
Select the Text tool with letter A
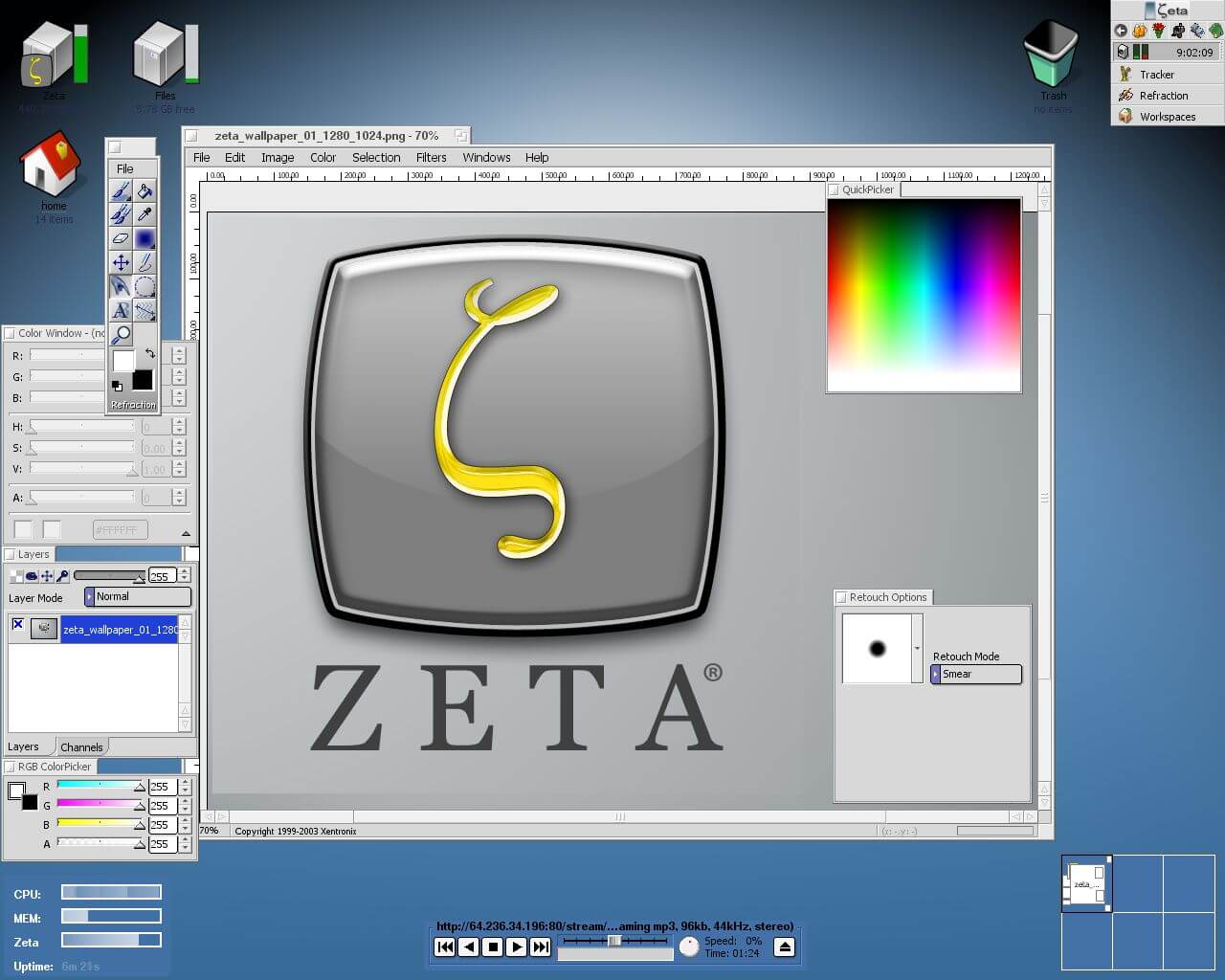click(121, 310)
